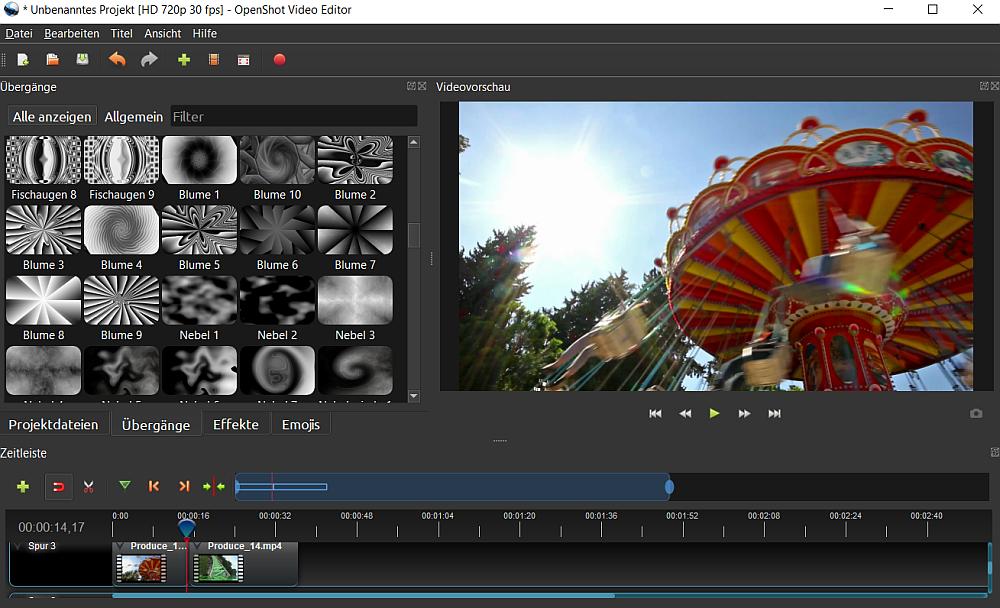Image resolution: width=1000 pixels, height=608 pixels.
Task: Undock the Videovorschau panel
Action: point(984,86)
